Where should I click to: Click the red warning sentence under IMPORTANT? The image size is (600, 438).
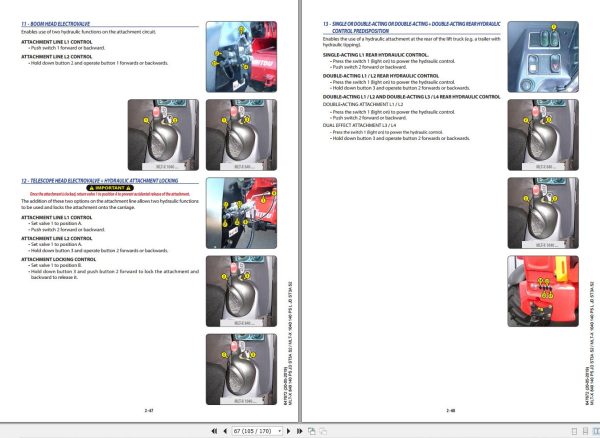[x=110, y=194]
